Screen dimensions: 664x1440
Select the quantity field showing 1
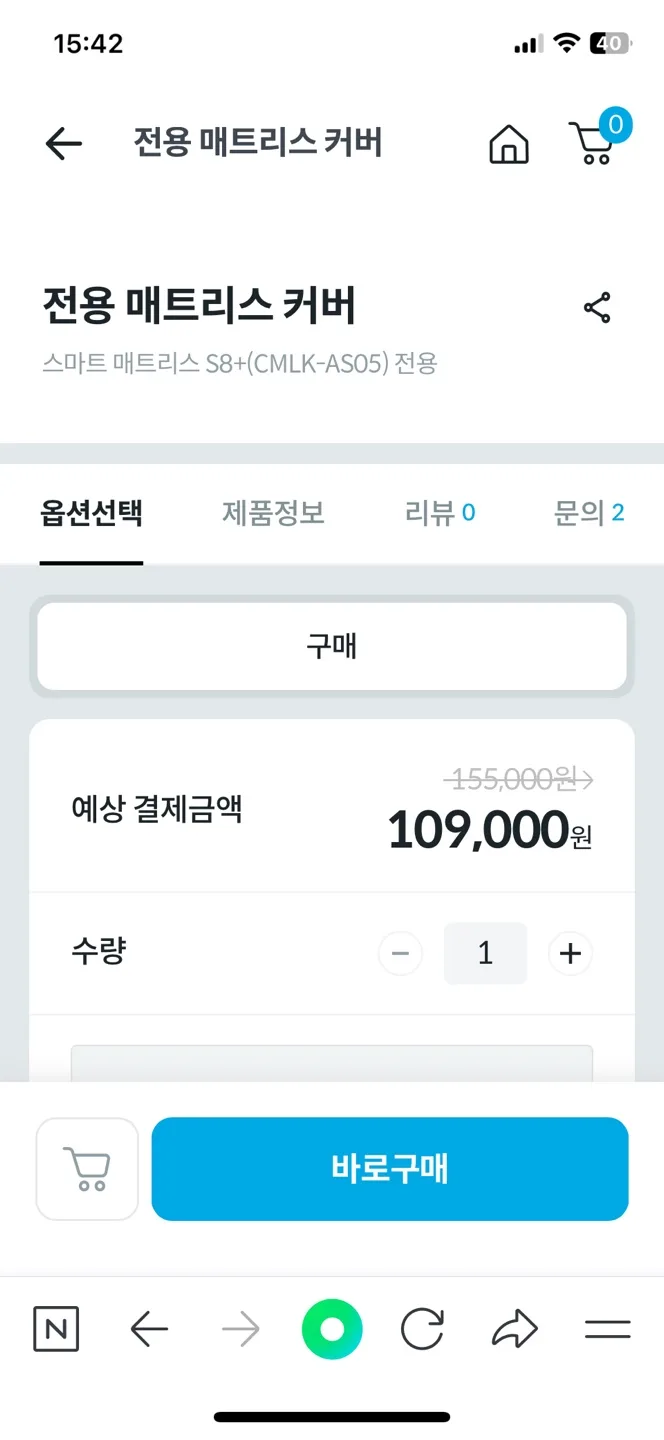pos(485,953)
